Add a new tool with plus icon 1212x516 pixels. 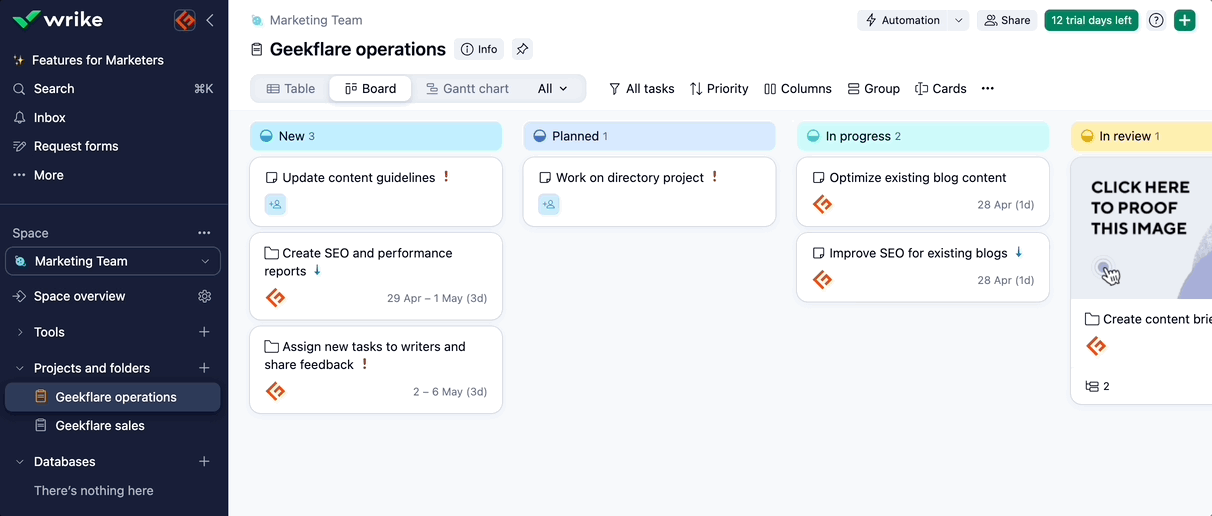tap(205, 332)
